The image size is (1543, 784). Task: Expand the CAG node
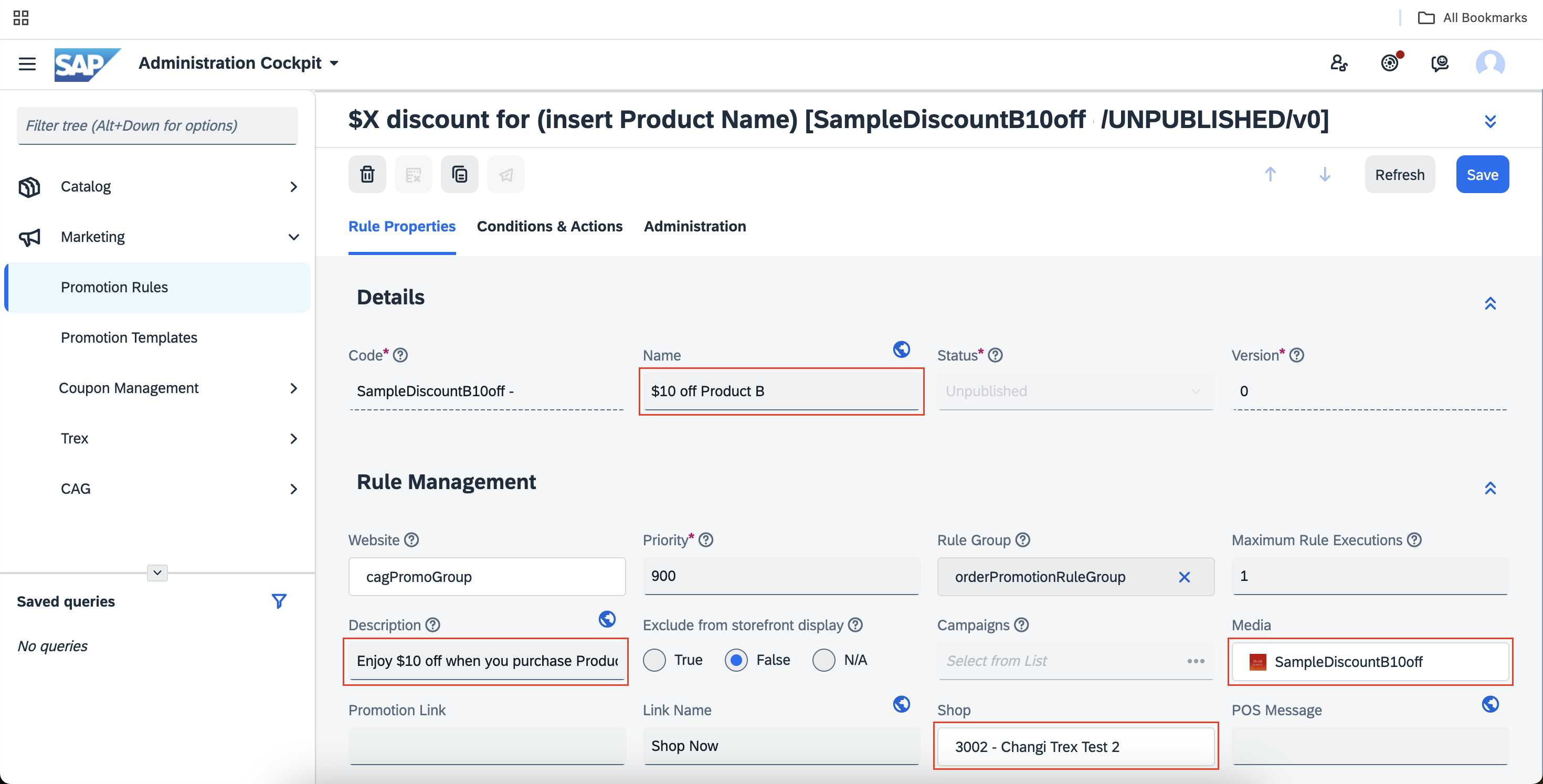click(x=293, y=489)
